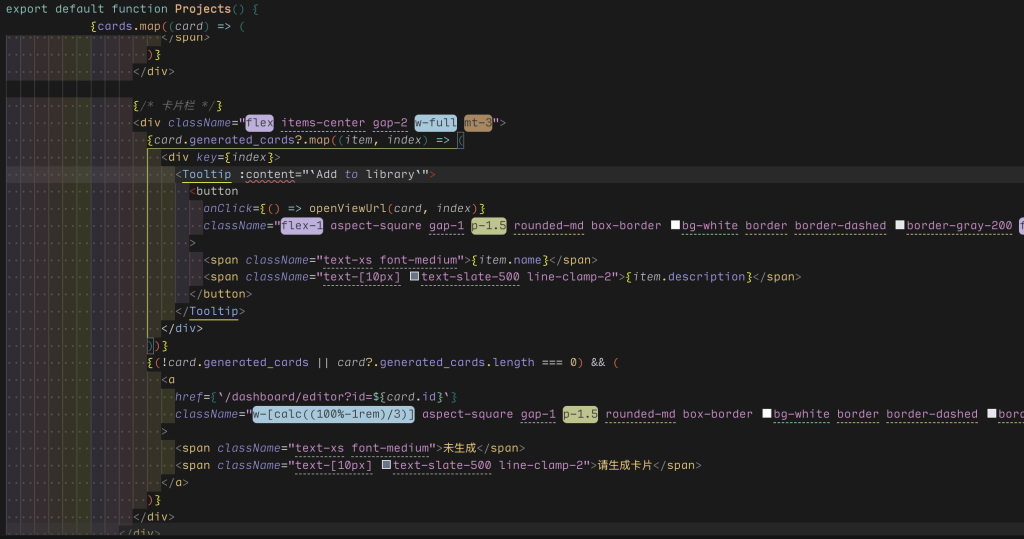Click the openViewUrl function call

coord(345,208)
